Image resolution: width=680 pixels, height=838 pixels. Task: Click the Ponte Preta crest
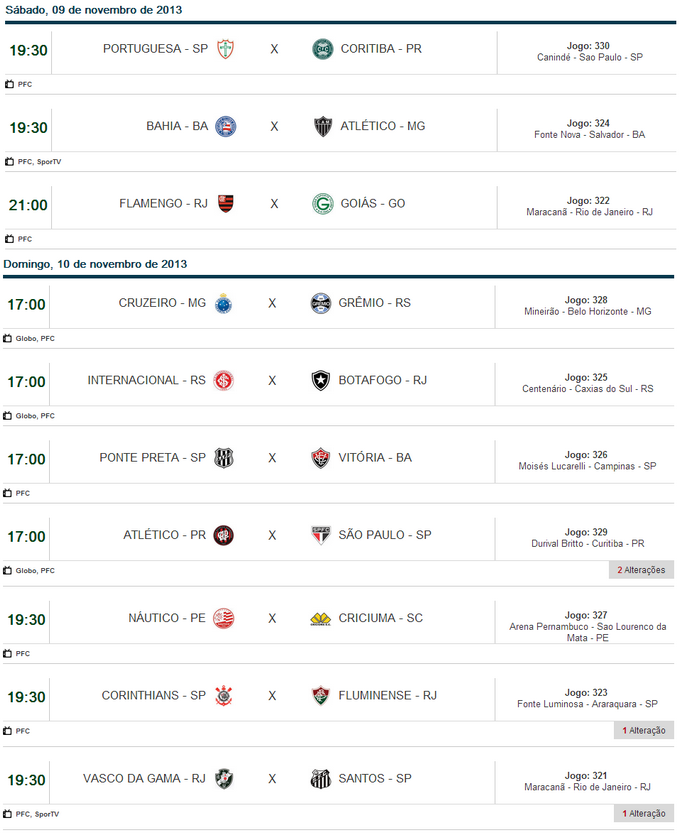224,458
